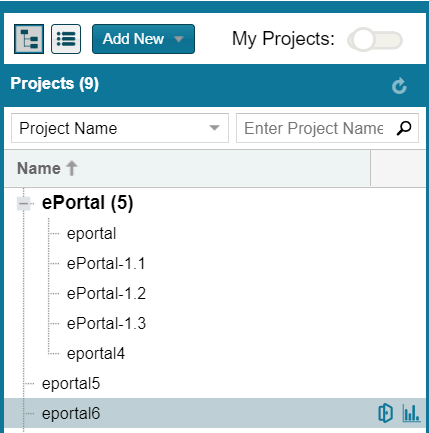Sort by Name ascending arrow
The image size is (429, 433).
point(72,168)
